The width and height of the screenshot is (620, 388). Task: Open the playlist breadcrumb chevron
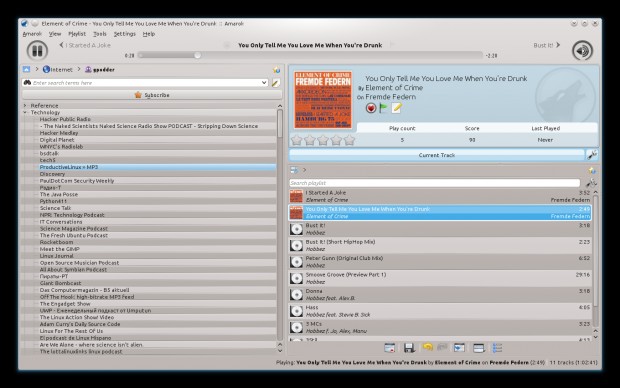click(304, 170)
